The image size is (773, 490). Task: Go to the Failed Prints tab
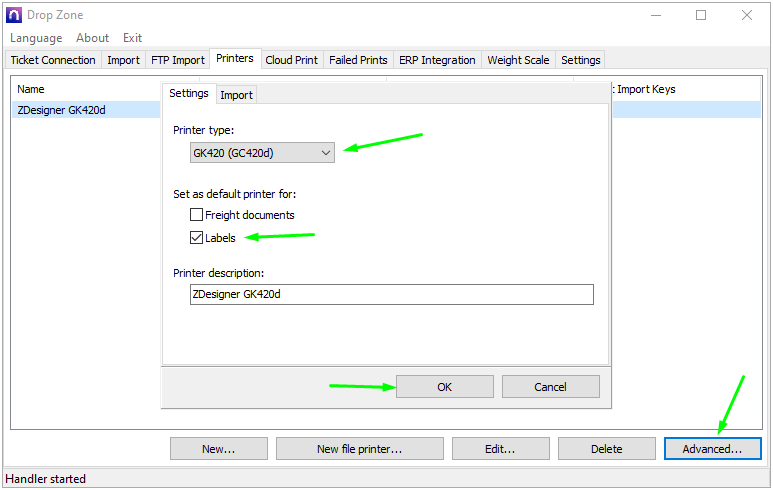(358, 60)
